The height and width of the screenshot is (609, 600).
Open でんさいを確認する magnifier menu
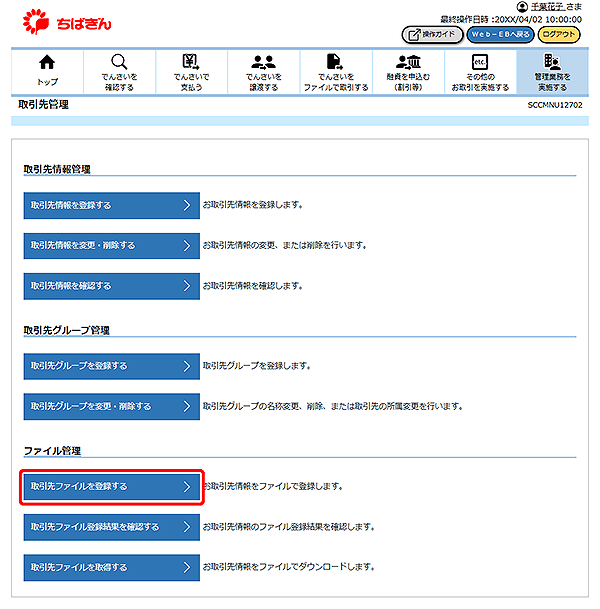point(119,71)
